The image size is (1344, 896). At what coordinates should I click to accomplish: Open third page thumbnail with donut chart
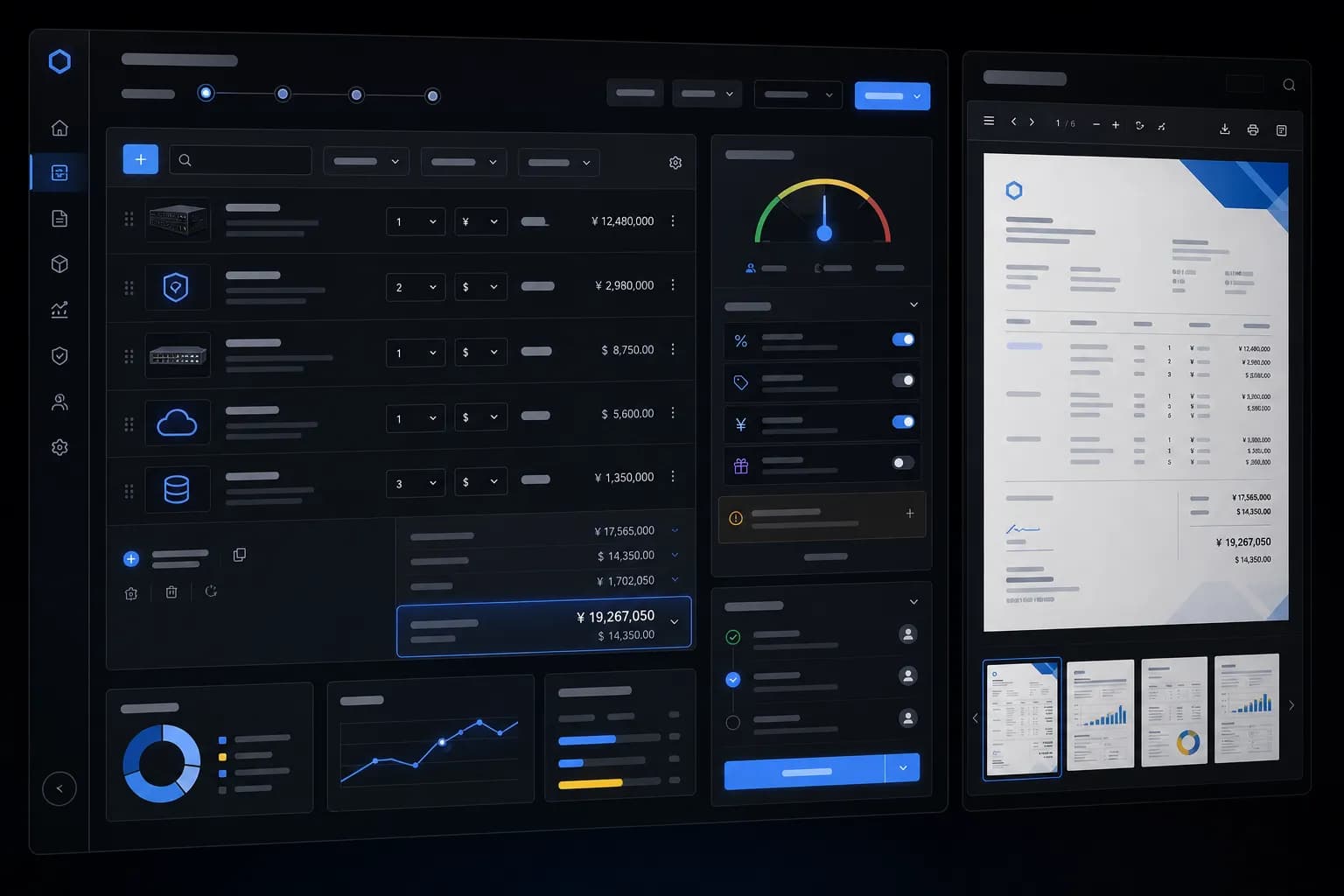1175,710
